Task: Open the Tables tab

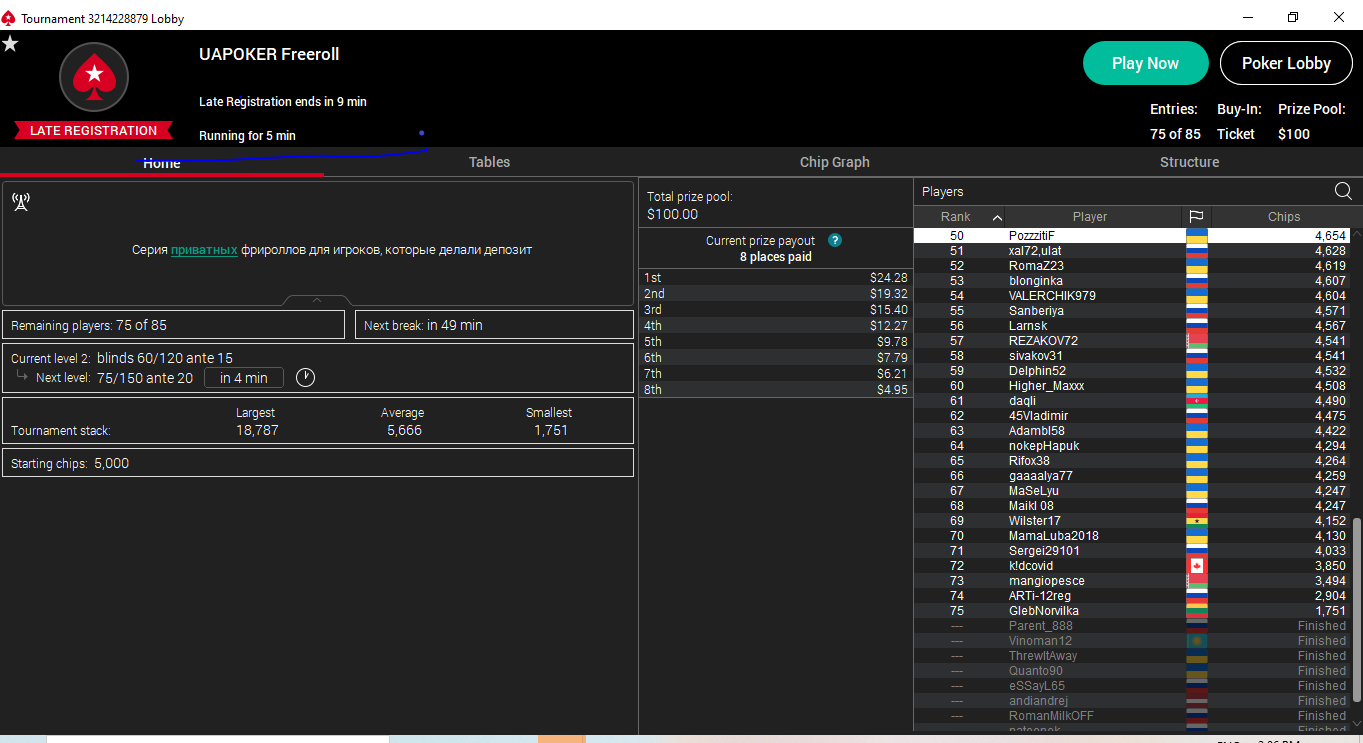Action: tap(489, 162)
